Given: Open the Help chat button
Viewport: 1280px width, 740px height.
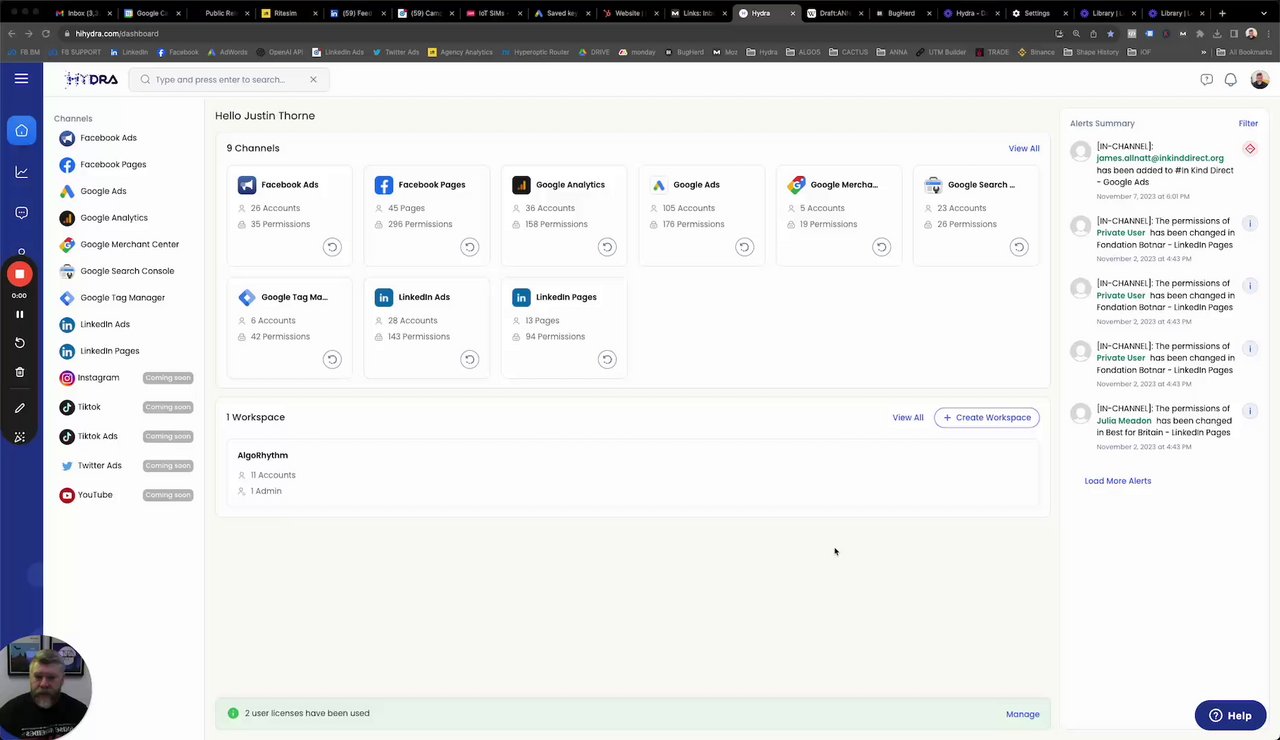Looking at the screenshot, I should 1231,715.
